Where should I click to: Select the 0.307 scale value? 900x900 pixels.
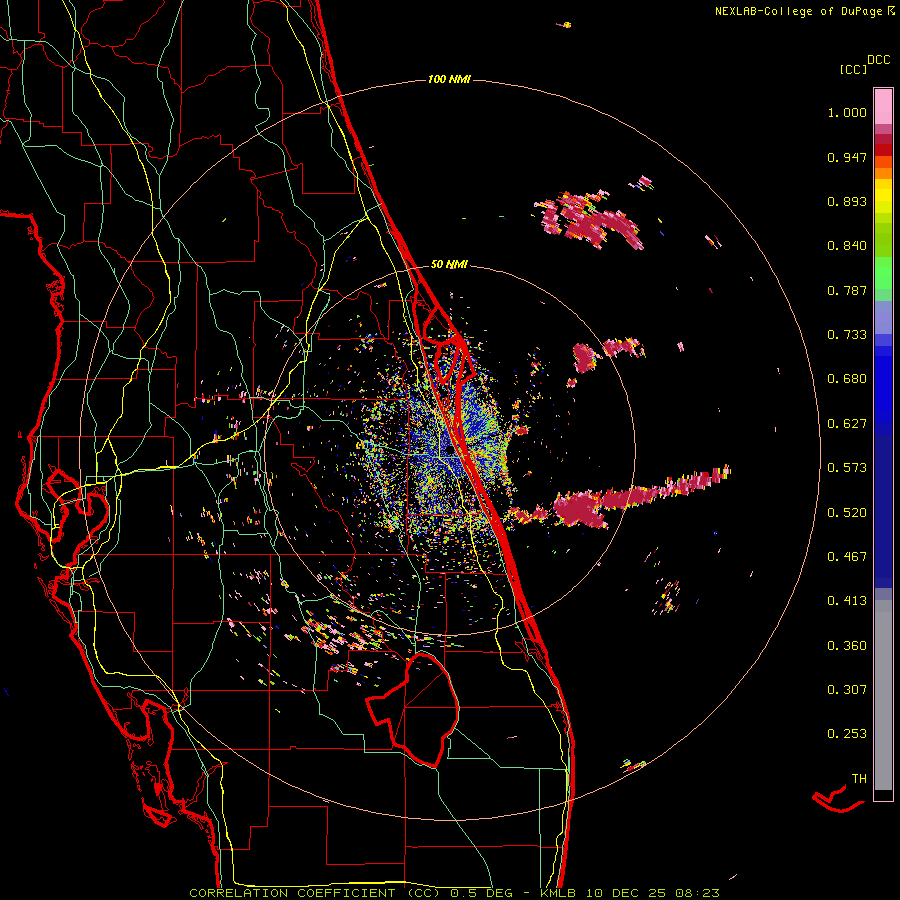click(847, 690)
